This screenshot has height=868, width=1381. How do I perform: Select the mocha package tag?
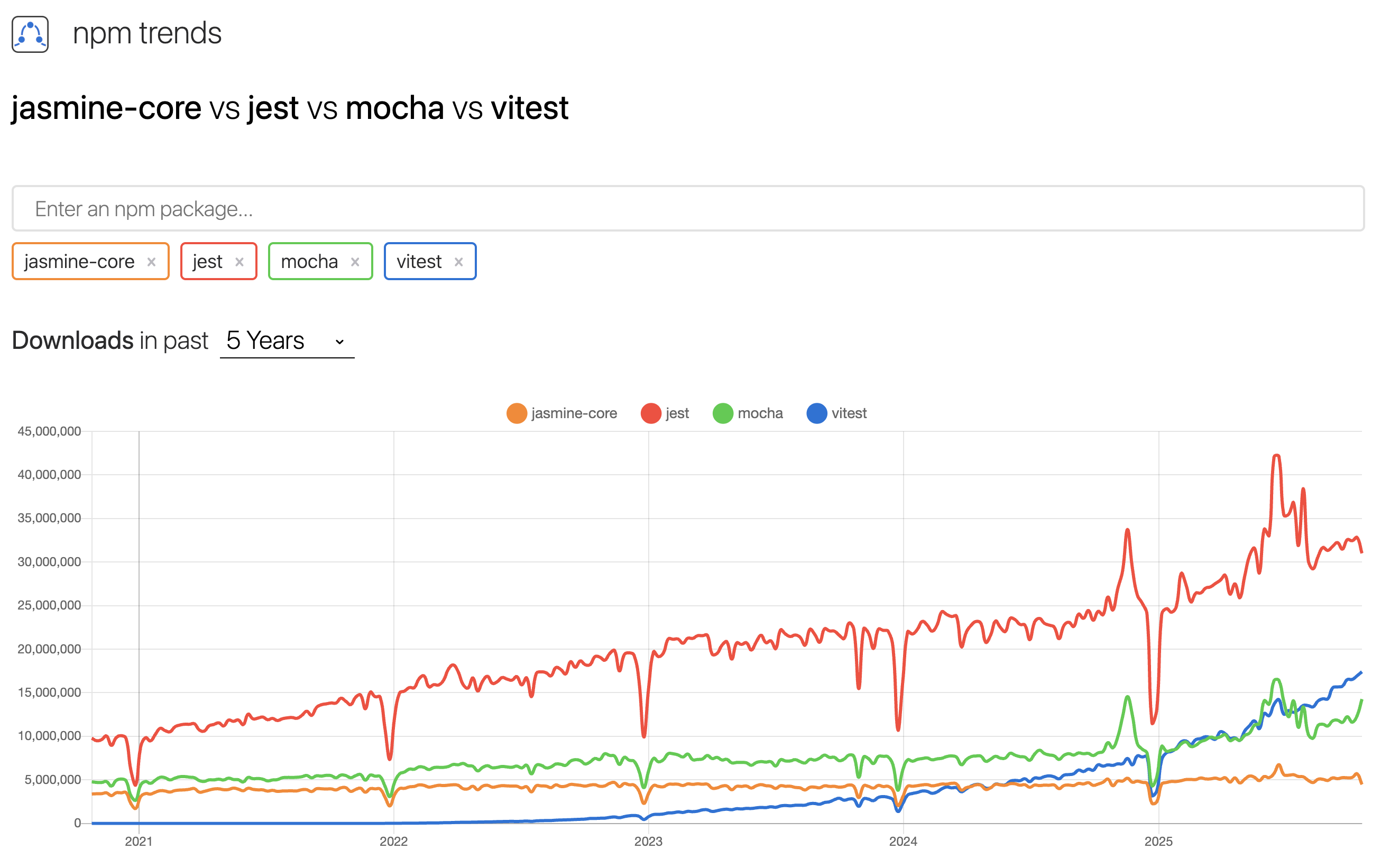(x=309, y=262)
